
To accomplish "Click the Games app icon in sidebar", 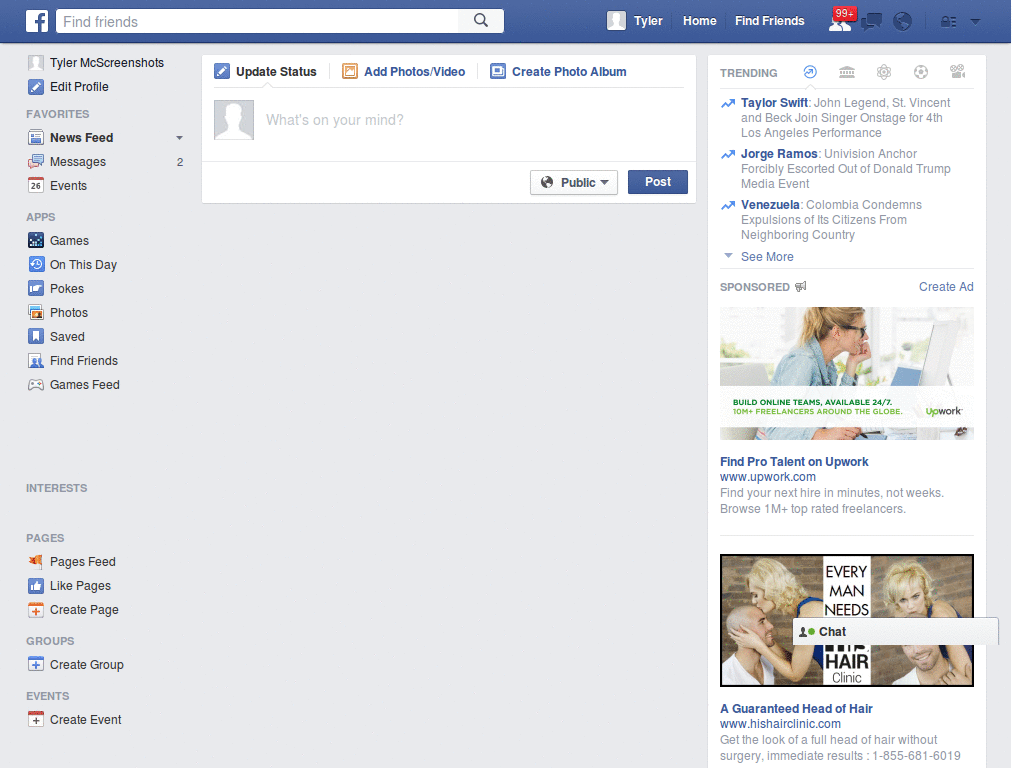I will 36,240.
